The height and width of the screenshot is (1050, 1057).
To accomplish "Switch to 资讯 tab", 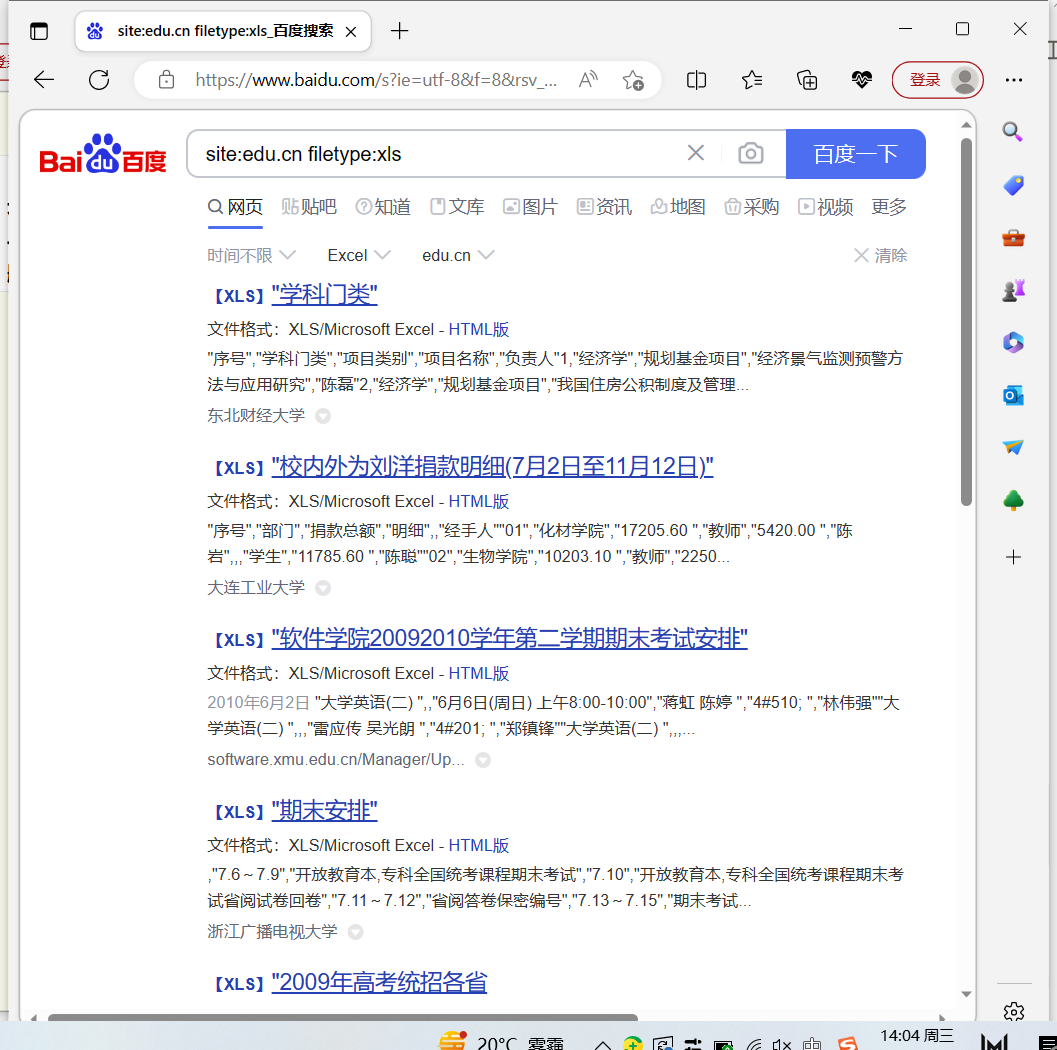I will (x=605, y=207).
